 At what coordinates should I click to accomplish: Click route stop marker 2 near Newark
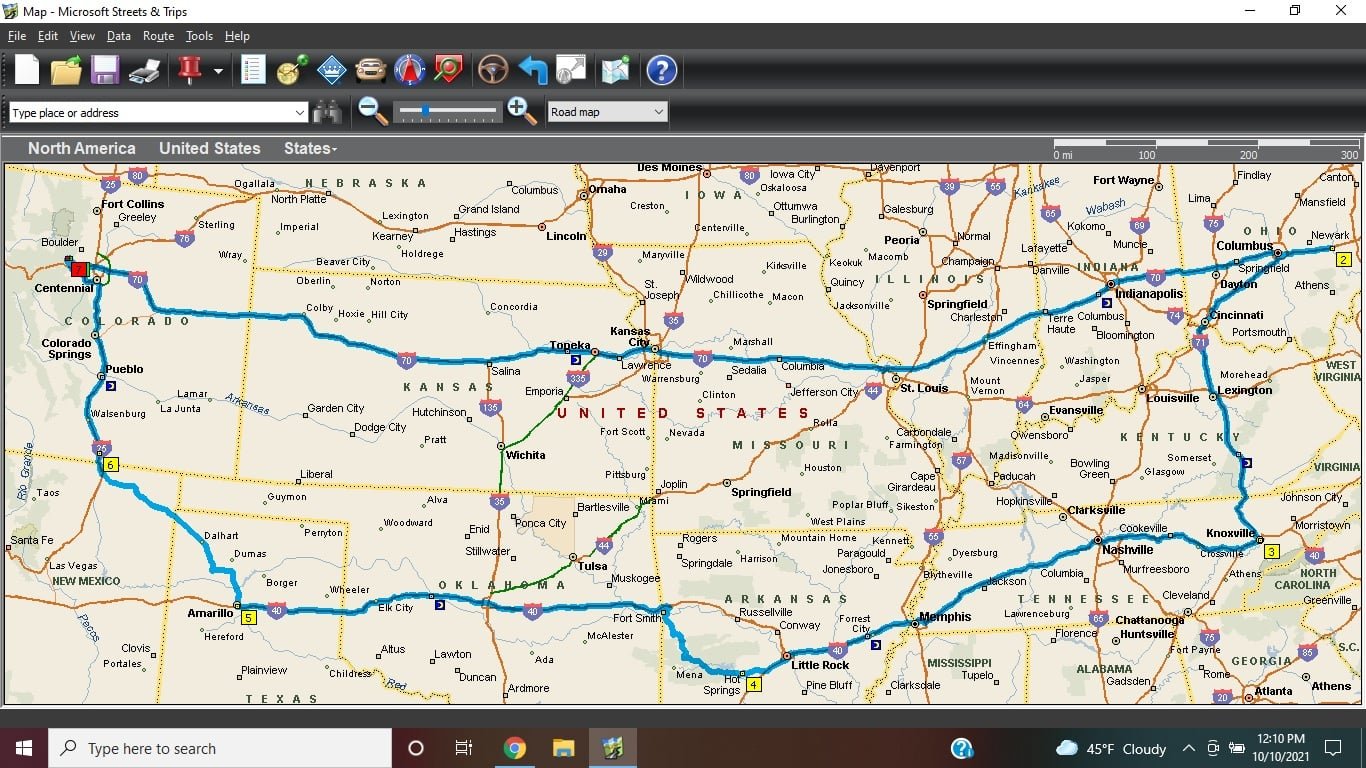click(1344, 259)
